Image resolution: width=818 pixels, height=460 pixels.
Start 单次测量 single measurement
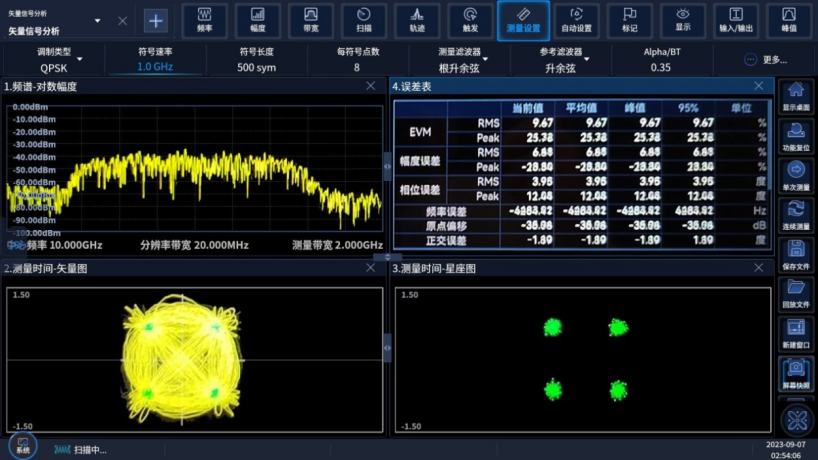pos(796,176)
